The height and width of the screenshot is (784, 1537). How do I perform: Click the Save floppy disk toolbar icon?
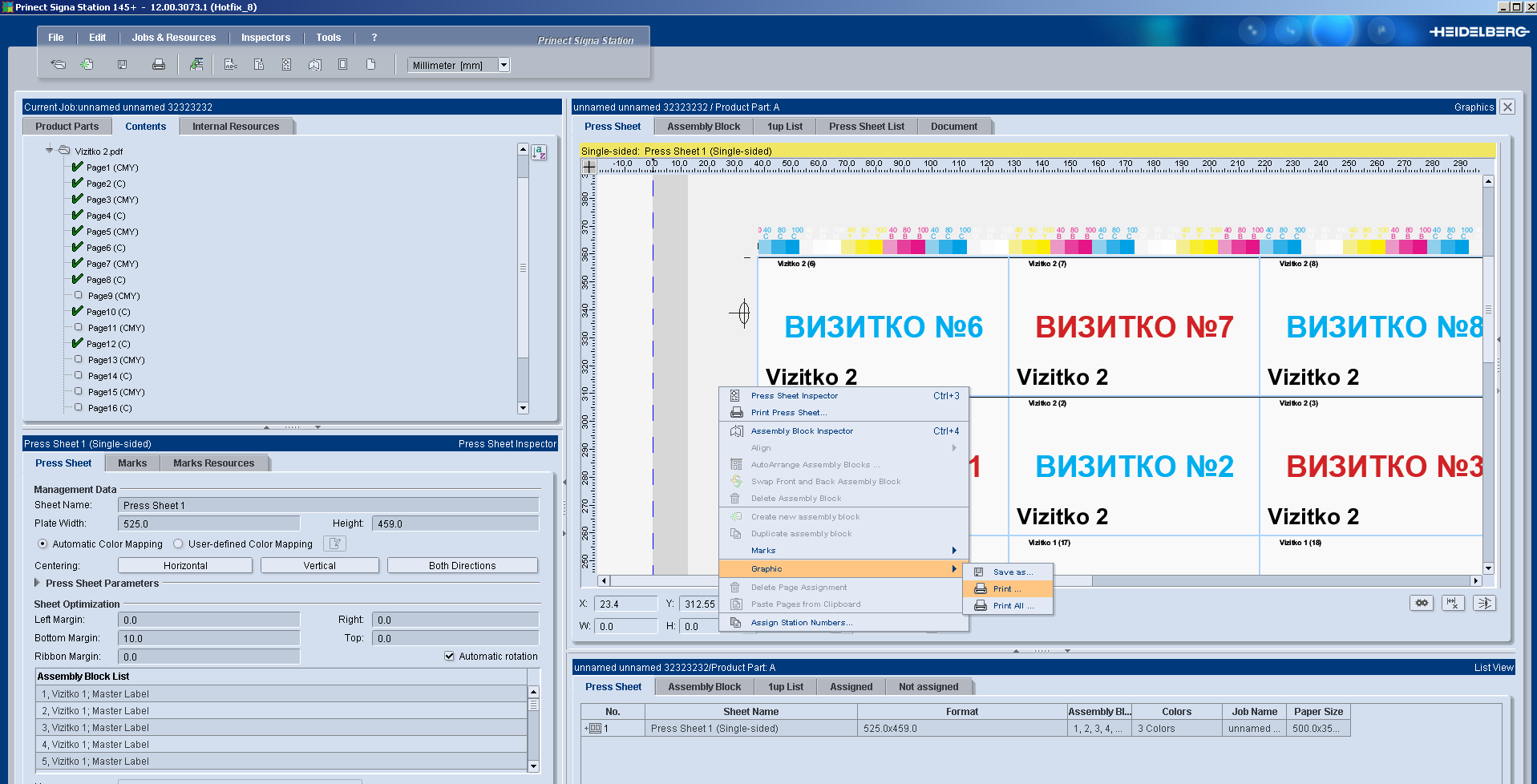(122, 64)
